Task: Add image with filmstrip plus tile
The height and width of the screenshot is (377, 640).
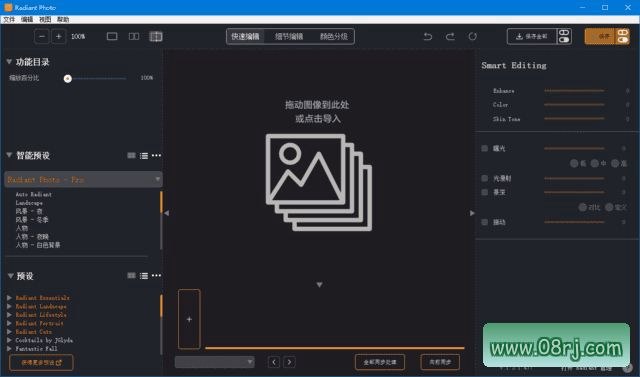Action: pos(189,319)
